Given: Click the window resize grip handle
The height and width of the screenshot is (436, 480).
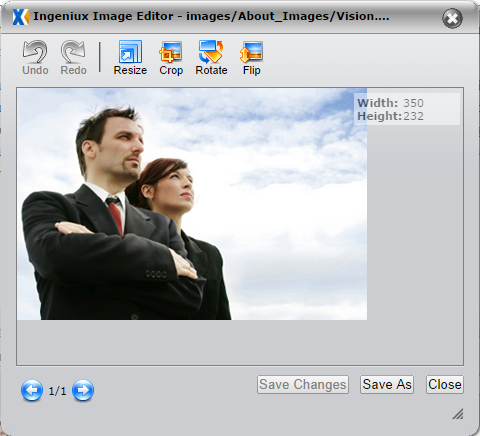Looking at the screenshot, I should click(458, 414).
